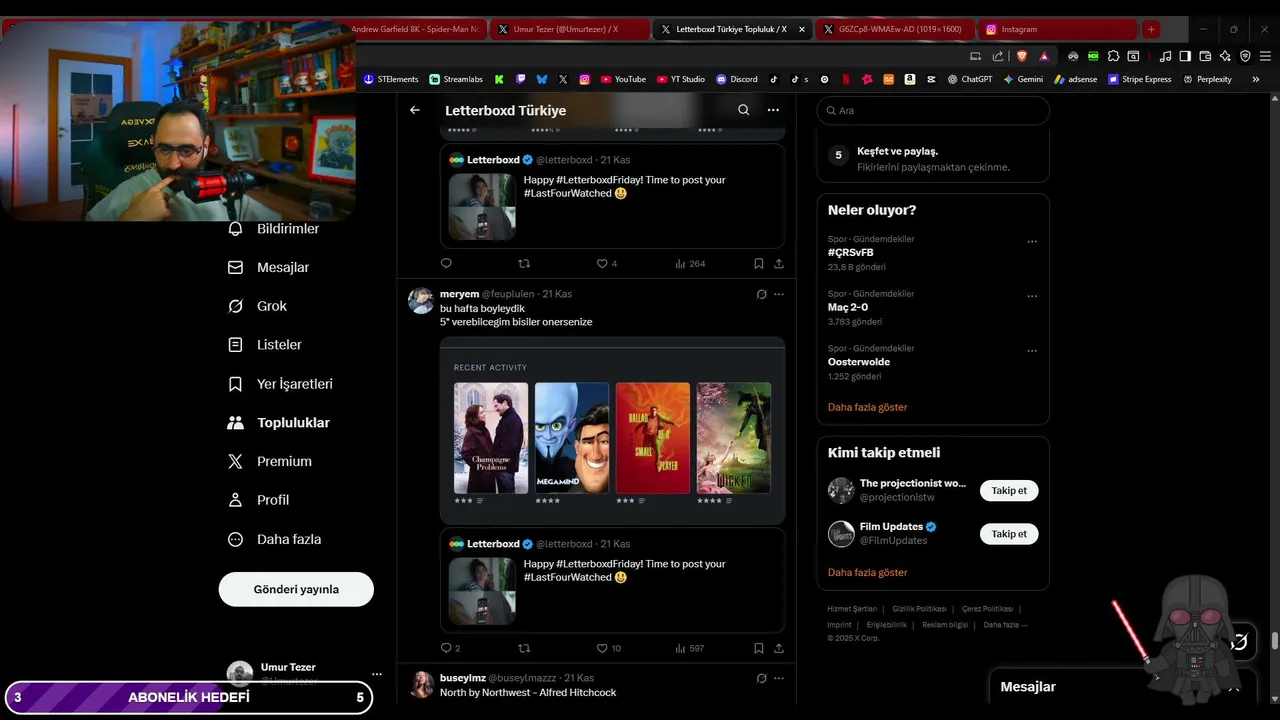Open Topluluklar in the sidebar
This screenshot has height=720, width=1280.
279,423
